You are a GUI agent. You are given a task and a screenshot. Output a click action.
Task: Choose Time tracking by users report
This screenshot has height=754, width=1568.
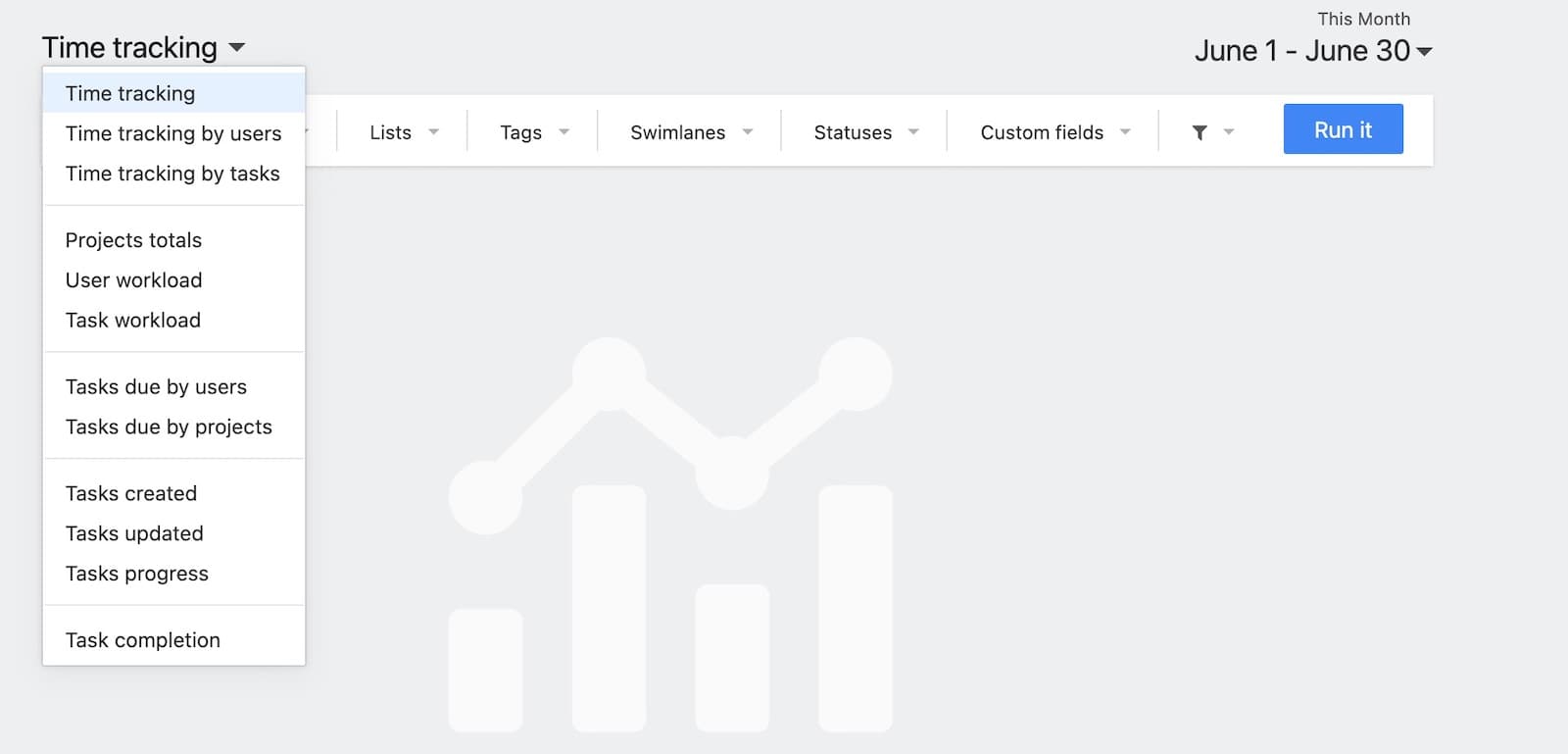174,133
